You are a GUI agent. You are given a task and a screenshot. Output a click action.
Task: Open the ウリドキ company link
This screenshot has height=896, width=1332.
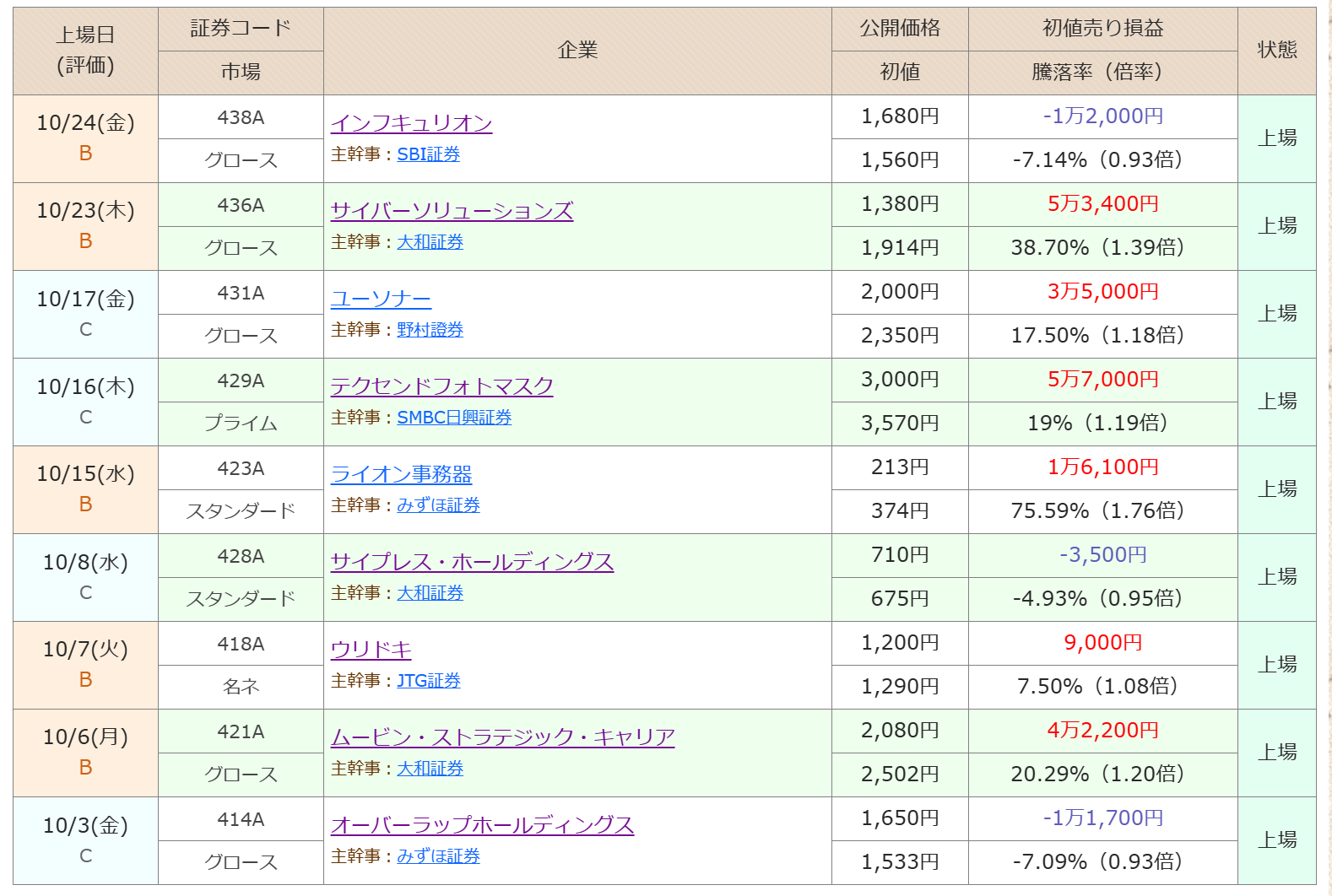[x=371, y=650]
